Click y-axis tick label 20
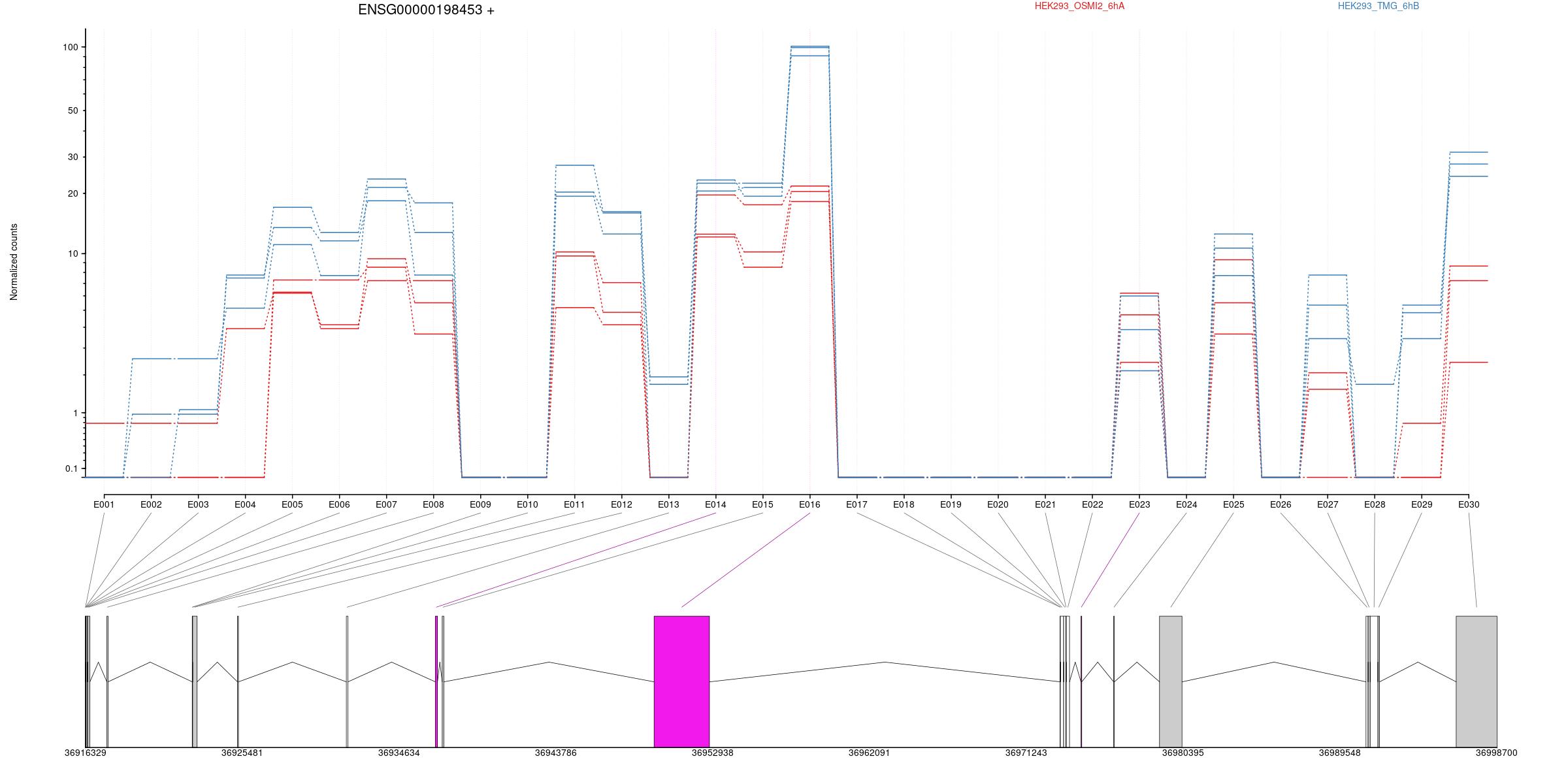1568x784 pixels. click(73, 193)
